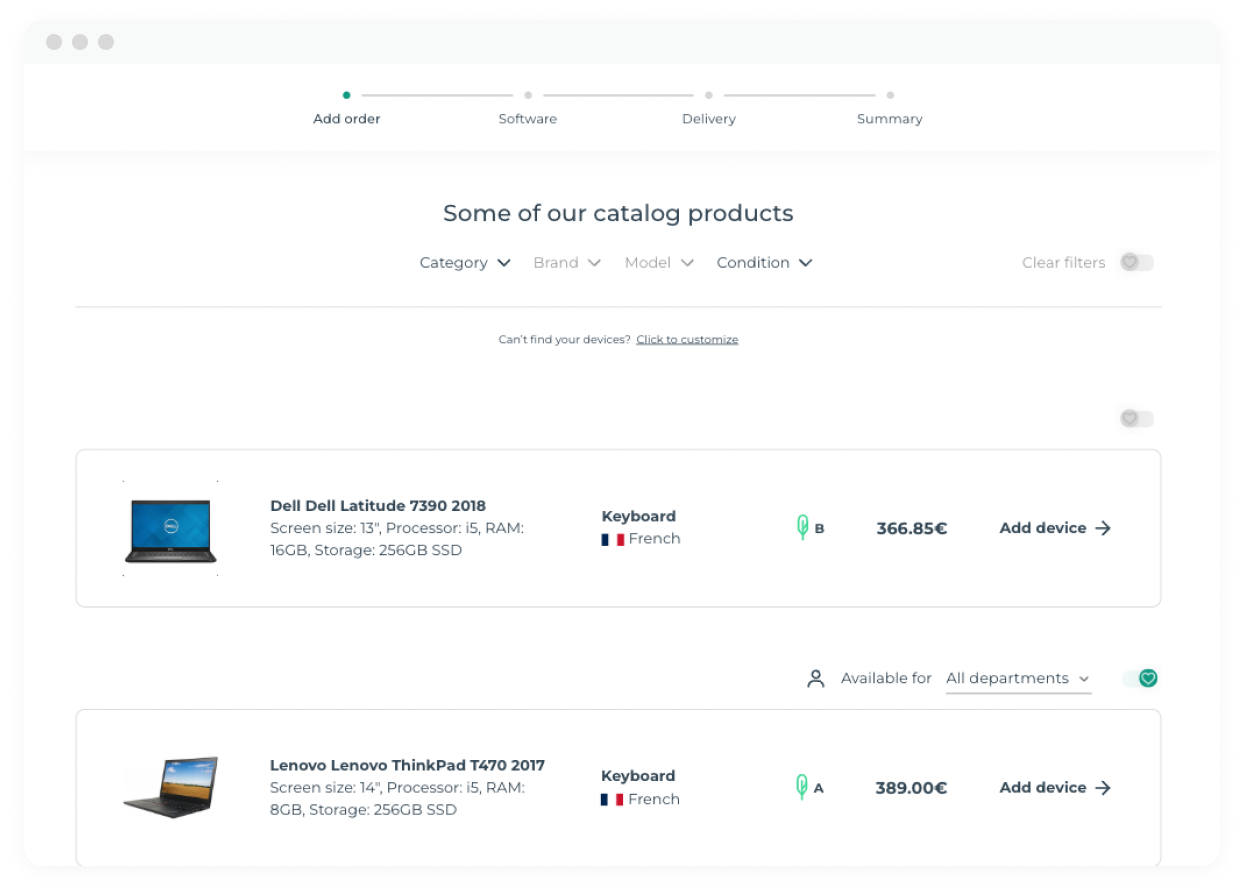Enable the heart toggle above Dell Latitude card

coord(1137,419)
